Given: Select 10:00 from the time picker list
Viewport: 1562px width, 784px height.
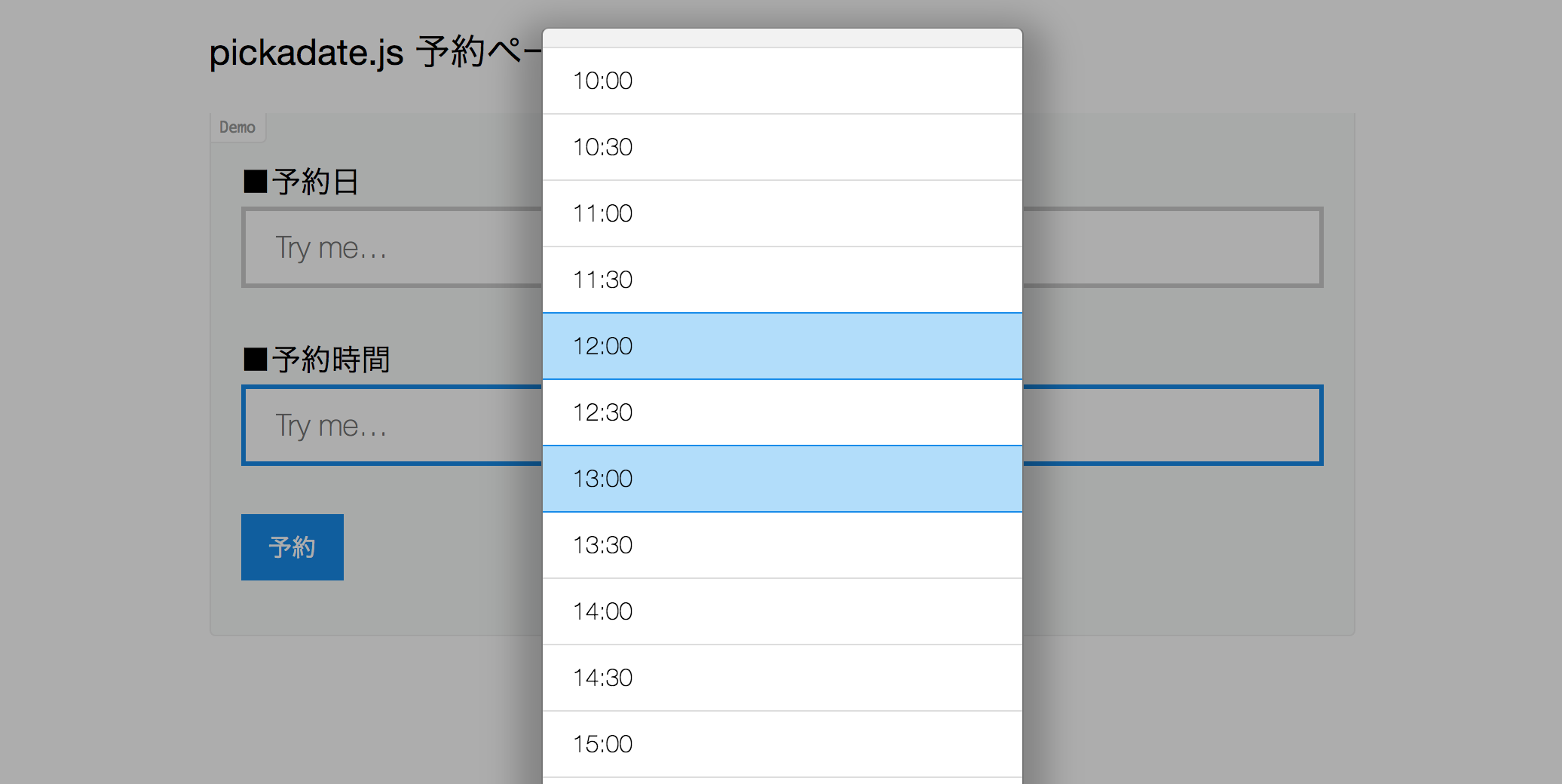Looking at the screenshot, I should (x=780, y=81).
